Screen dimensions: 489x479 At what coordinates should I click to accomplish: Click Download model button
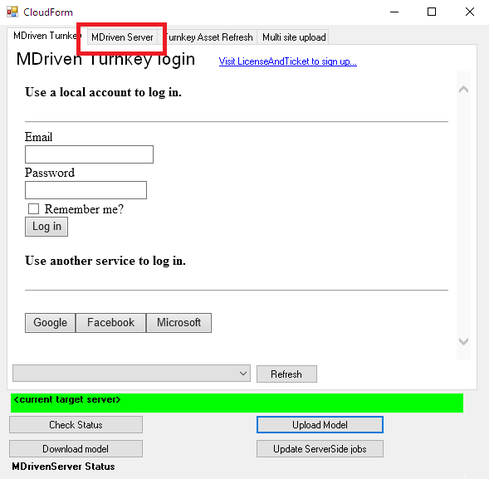[x=76, y=449]
